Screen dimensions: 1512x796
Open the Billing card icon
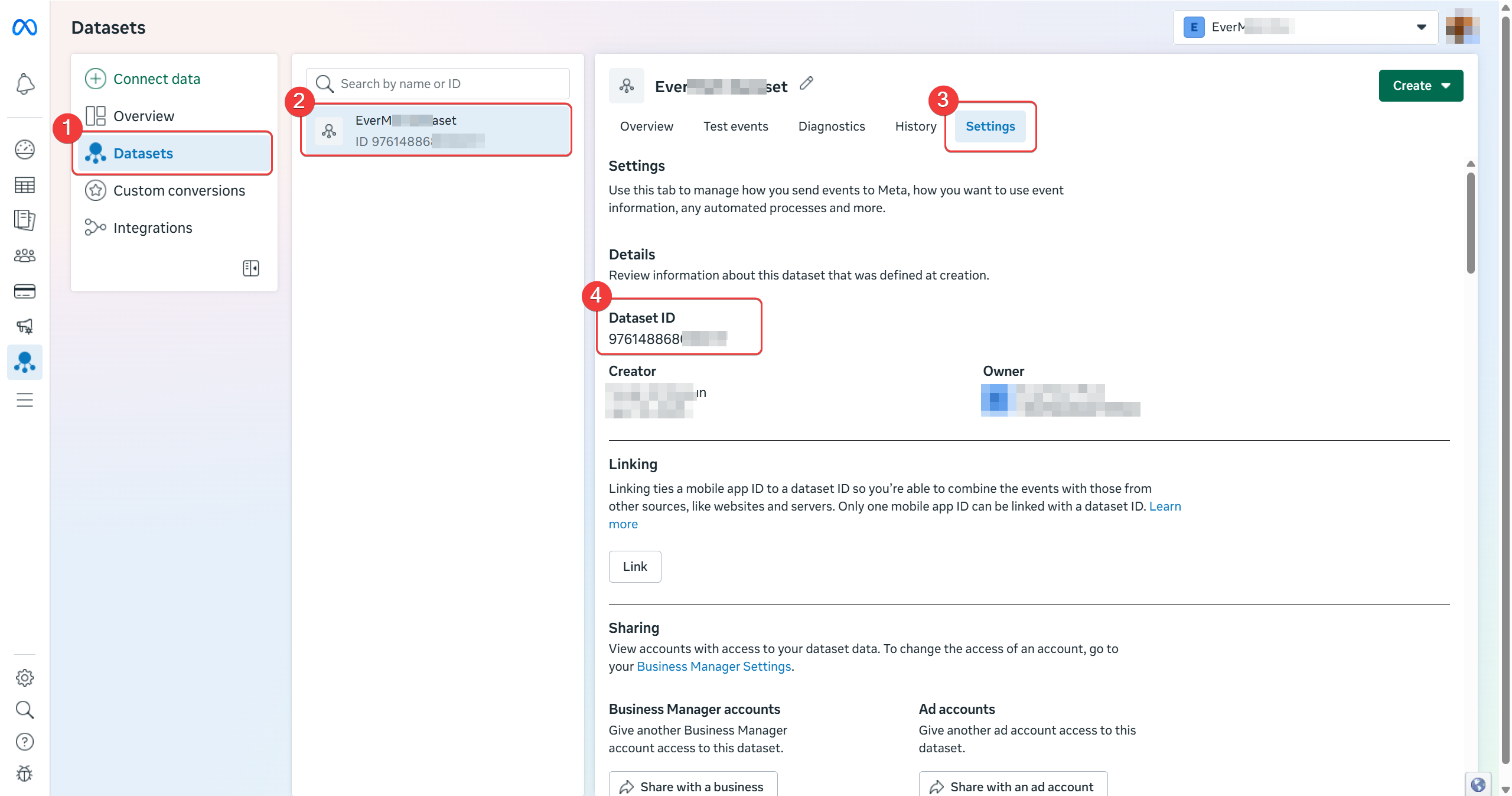25,291
